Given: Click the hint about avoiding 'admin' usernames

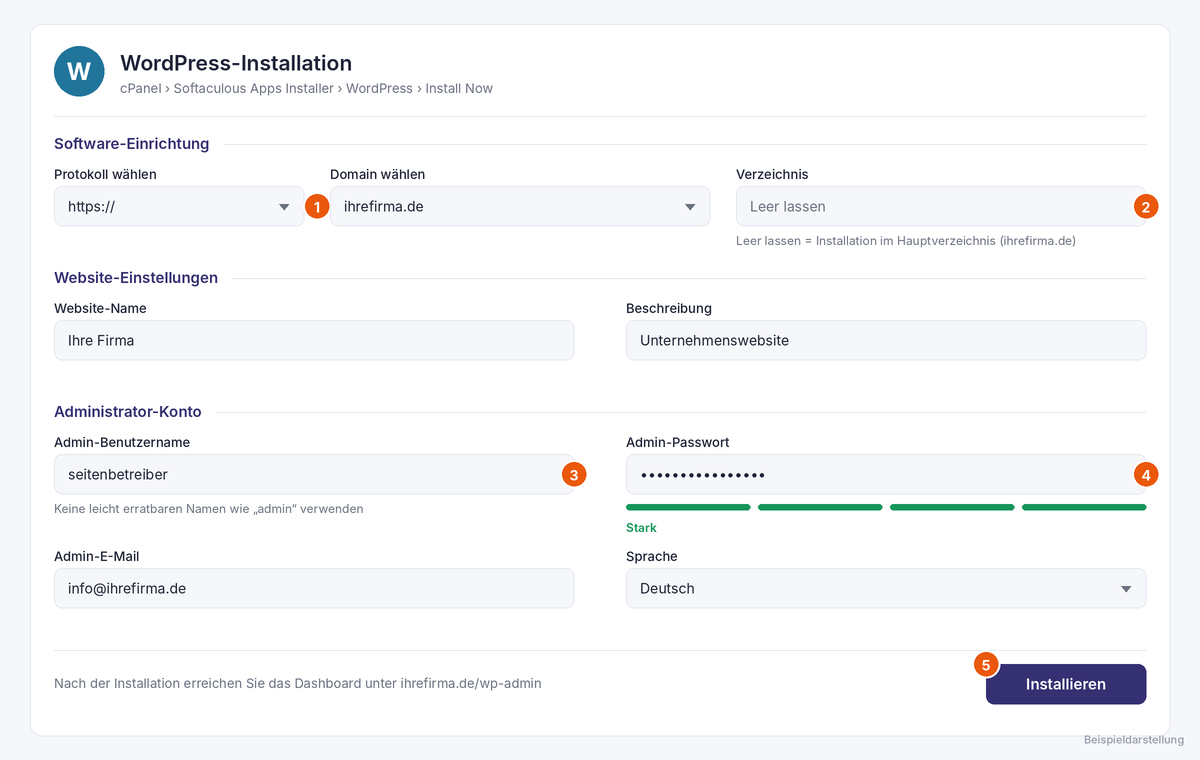Looking at the screenshot, I should (x=209, y=509).
